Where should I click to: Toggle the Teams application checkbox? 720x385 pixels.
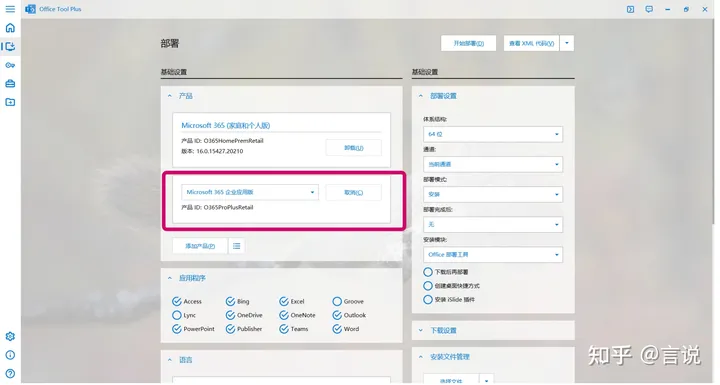[x=284, y=329]
